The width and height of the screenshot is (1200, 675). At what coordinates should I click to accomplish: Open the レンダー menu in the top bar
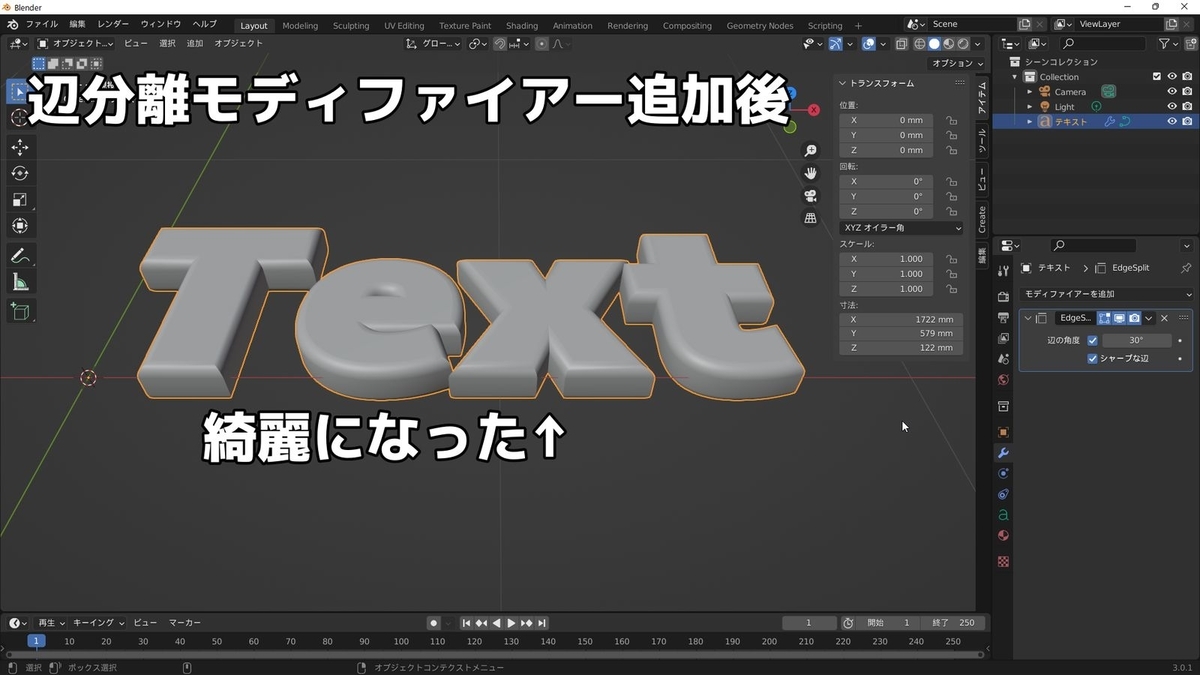click(112, 23)
